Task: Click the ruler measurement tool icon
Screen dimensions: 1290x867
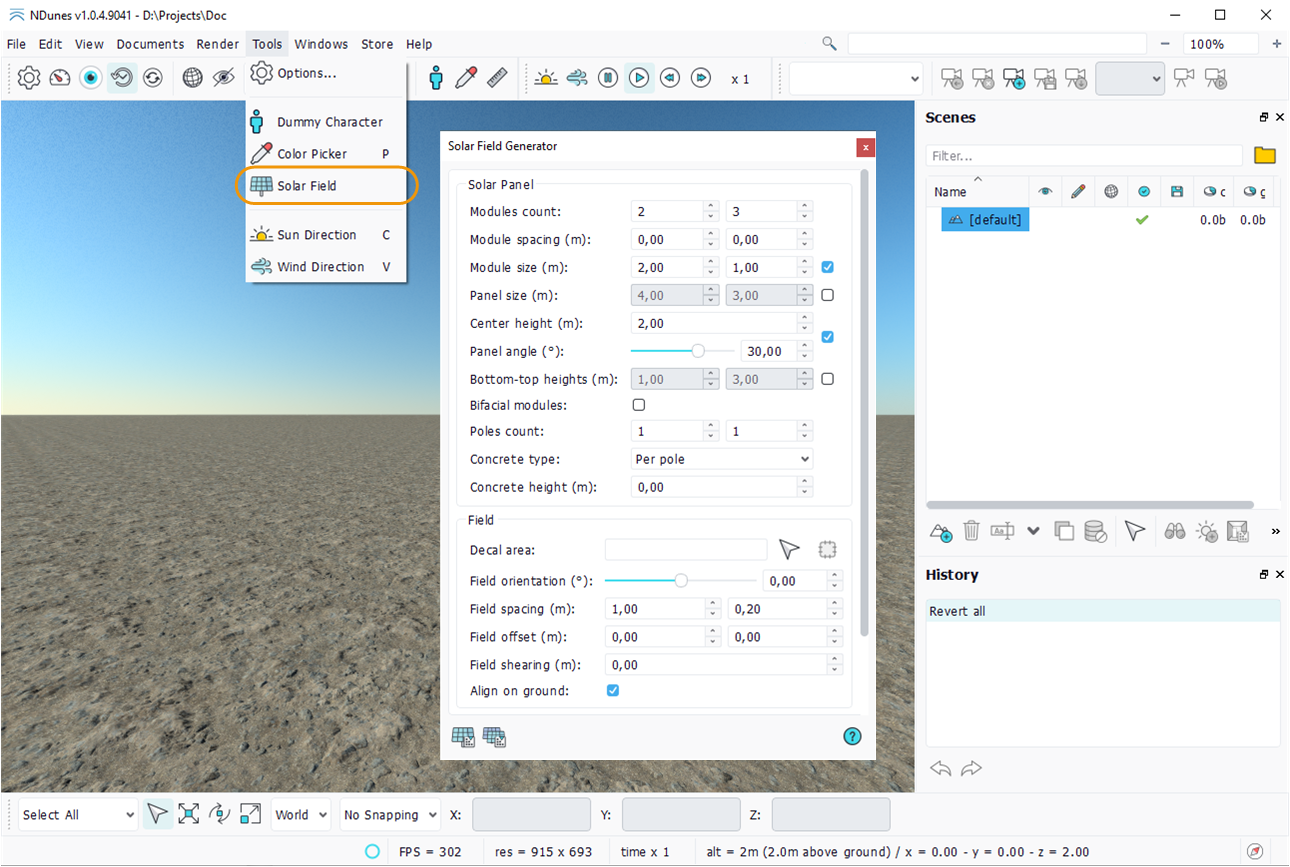Action: tap(497, 78)
